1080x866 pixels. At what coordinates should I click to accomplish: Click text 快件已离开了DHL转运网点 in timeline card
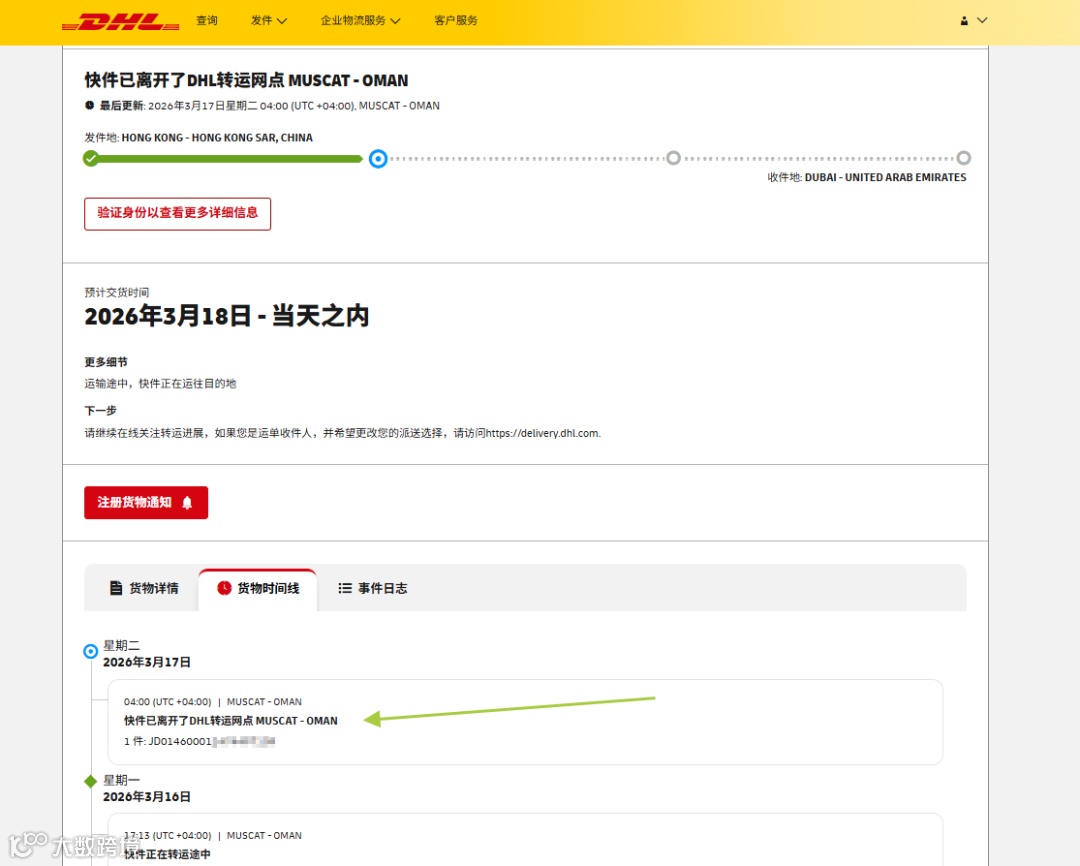coord(188,721)
